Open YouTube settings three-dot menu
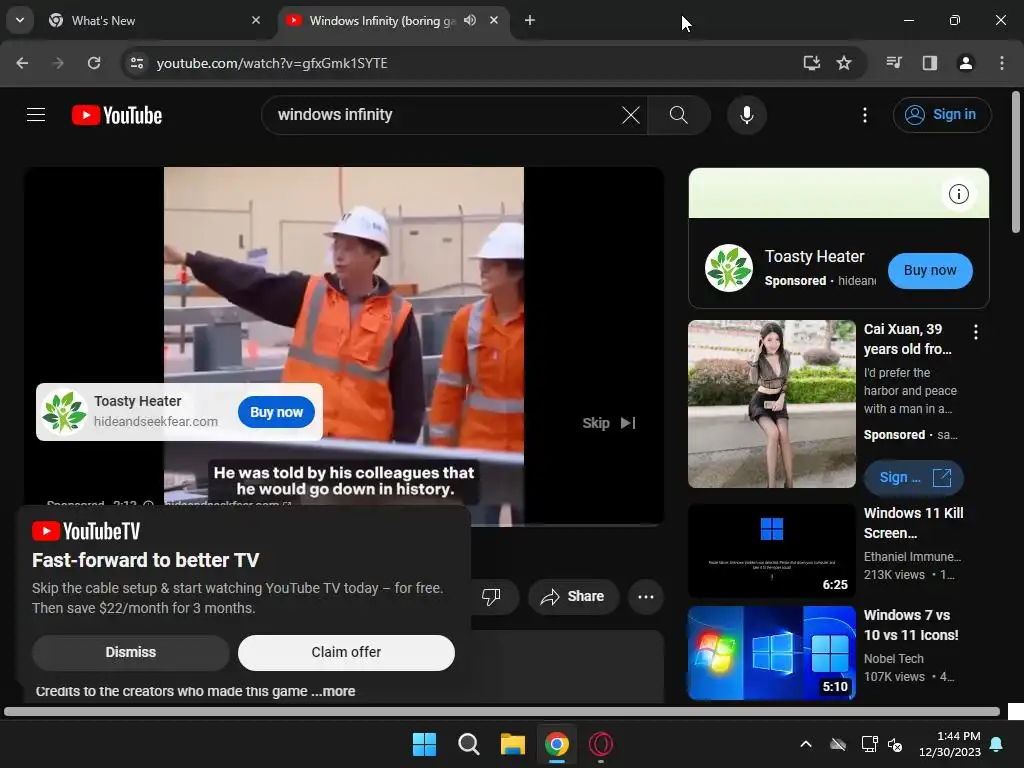 865,115
